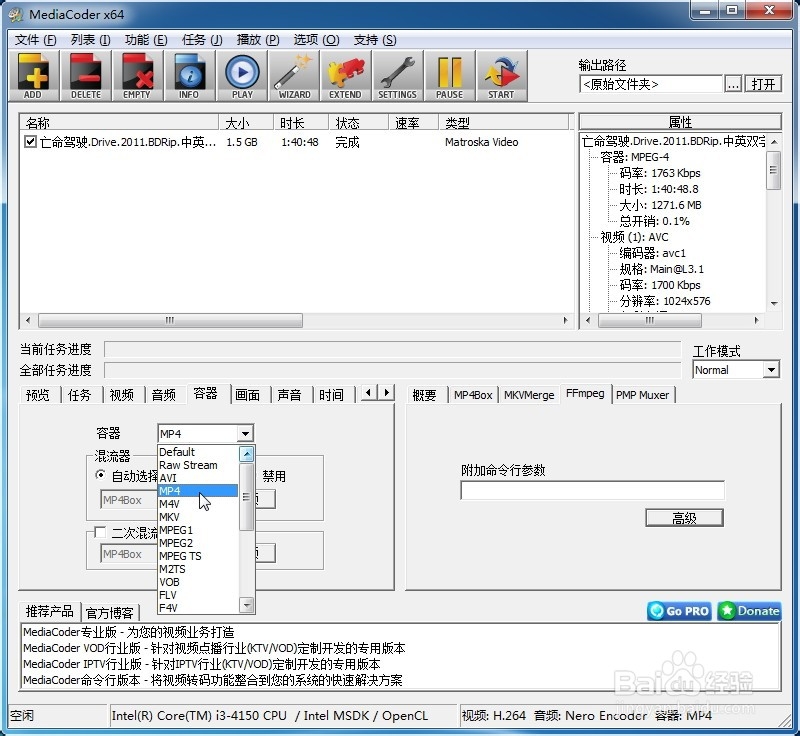Click the PAUSE toolbar icon

click(x=449, y=75)
